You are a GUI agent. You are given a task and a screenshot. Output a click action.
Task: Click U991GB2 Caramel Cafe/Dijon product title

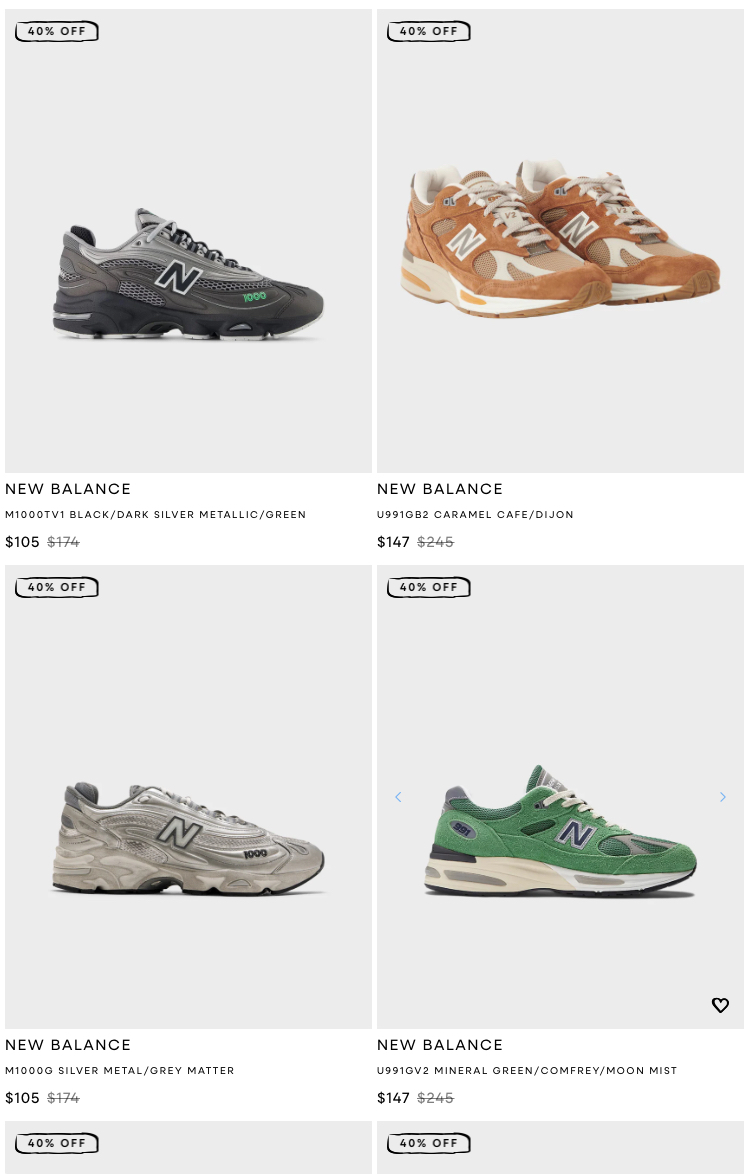coord(475,514)
